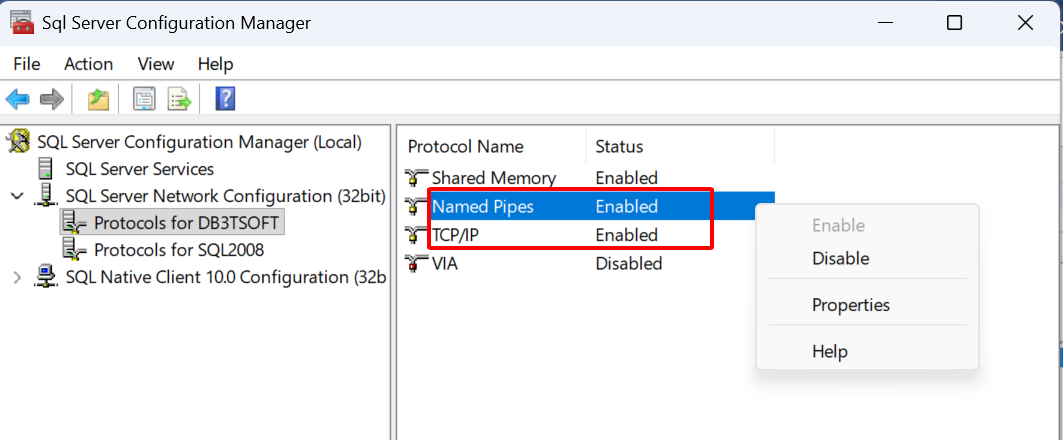Viewport: 1063px width, 440px height.
Task: Open Properties via the toolbar icon
Action: coord(145,99)
